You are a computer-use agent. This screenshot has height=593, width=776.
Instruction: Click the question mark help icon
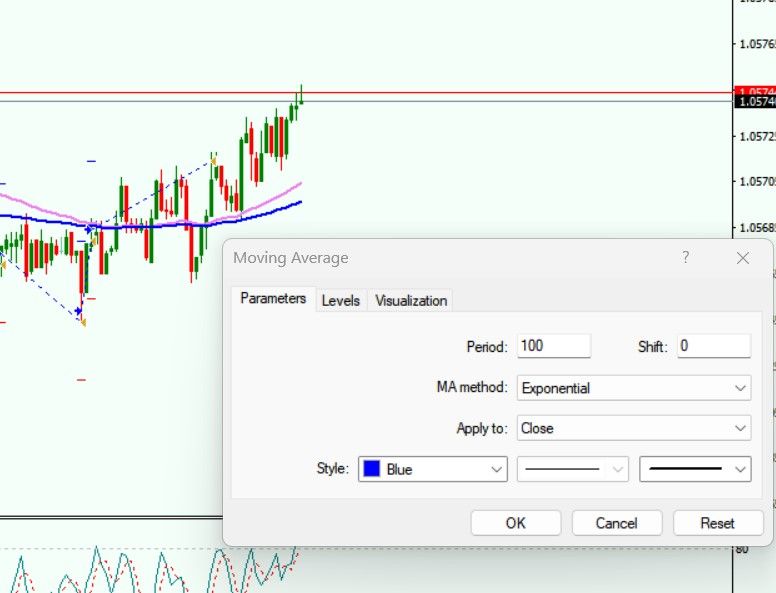pos(685,257)
